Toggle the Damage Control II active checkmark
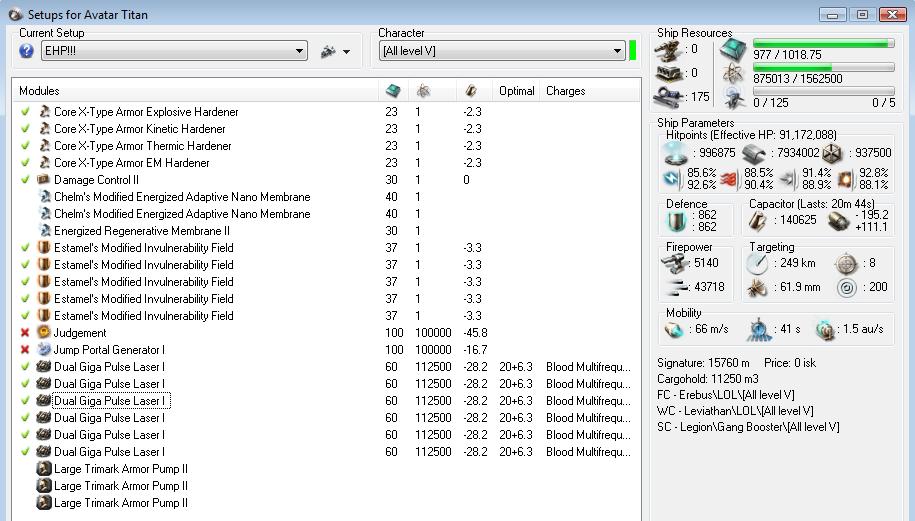This screenshot has height=521, width=915. [25, 179]
